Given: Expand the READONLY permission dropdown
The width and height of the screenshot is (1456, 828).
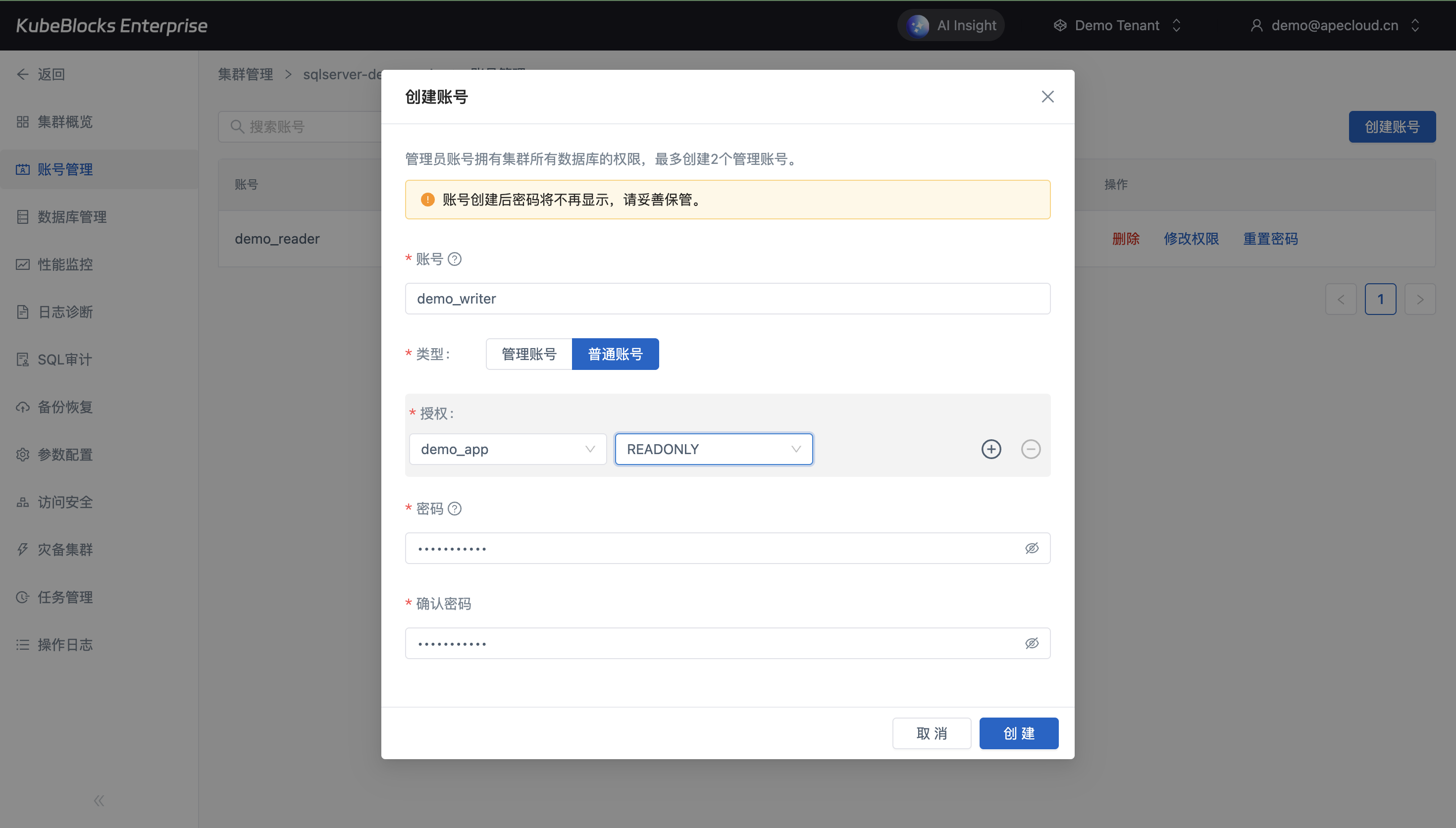Looking at the screenshot, I should [x=713, y=449].
